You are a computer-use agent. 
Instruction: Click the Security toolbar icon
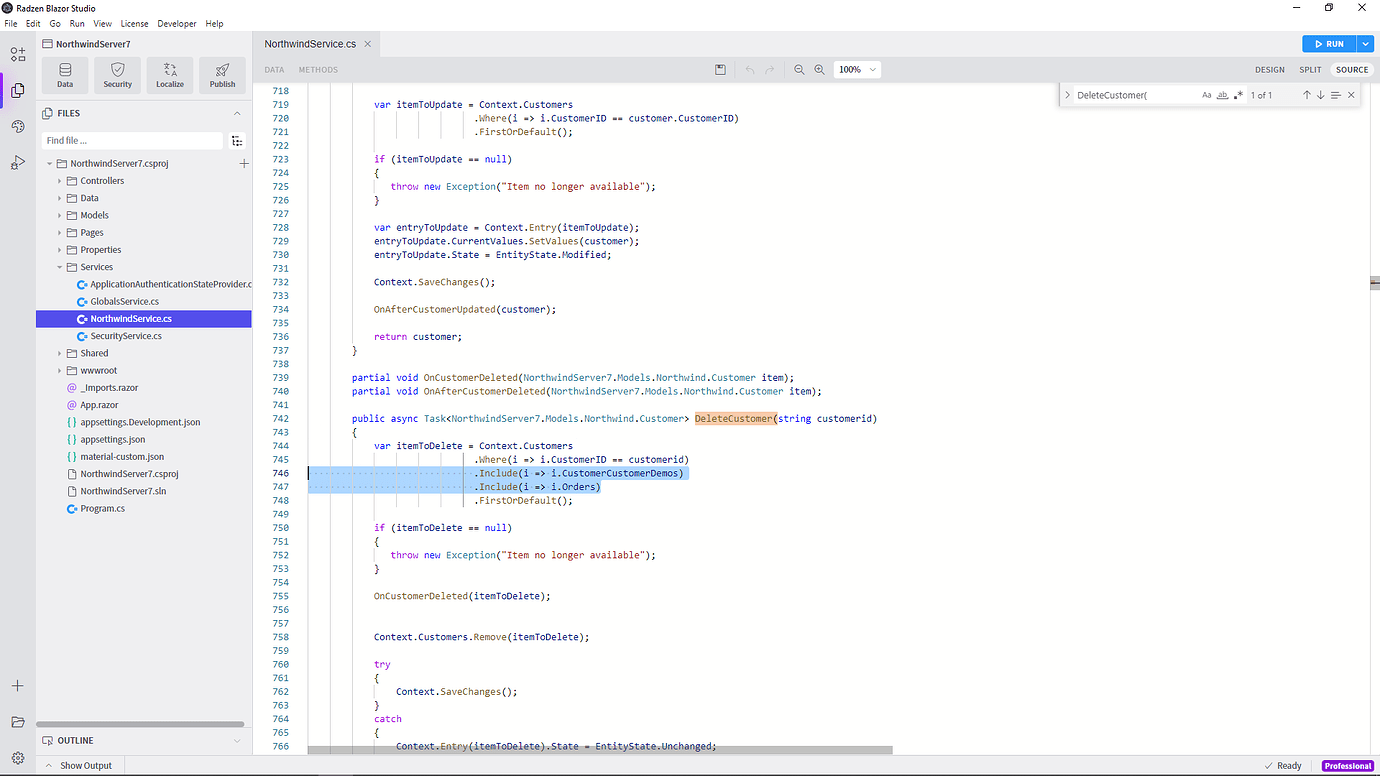pos(117,75)
